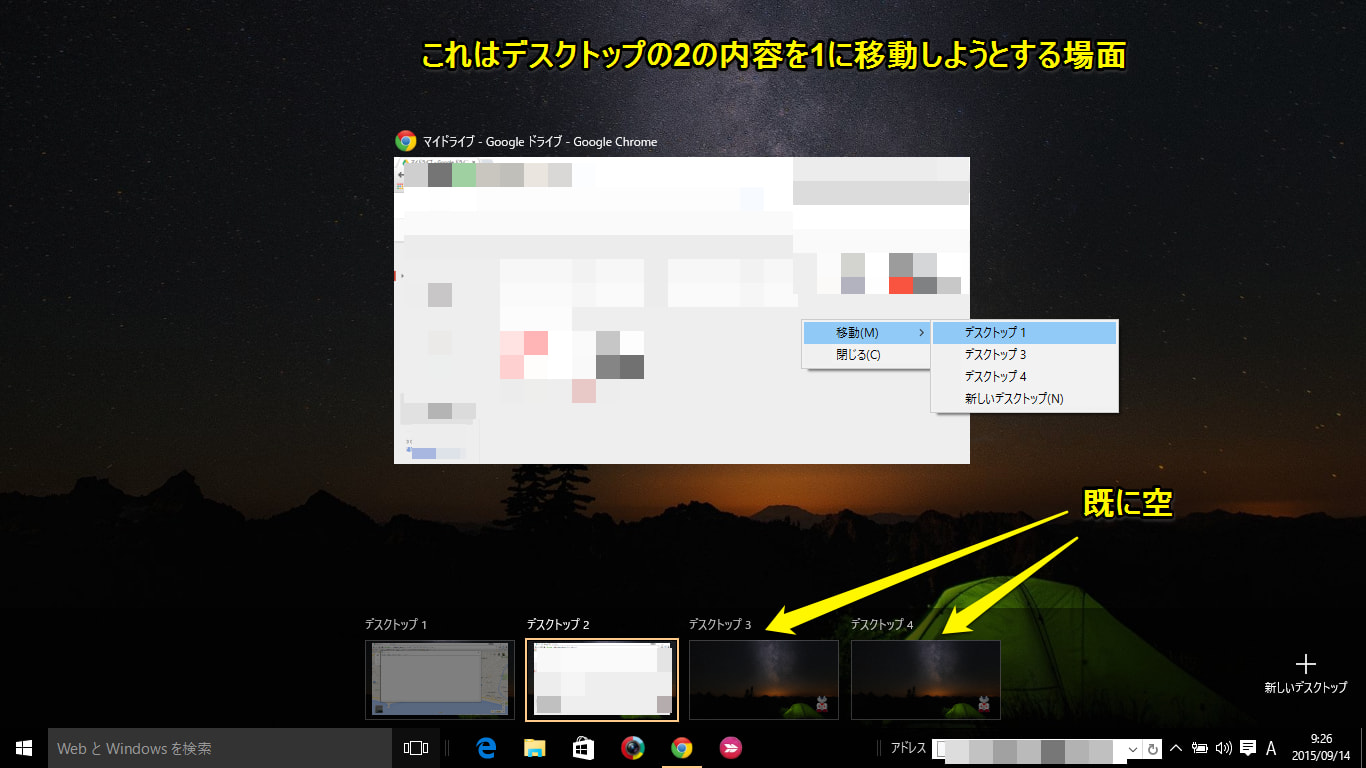
Task: Click the pink round icon in taskbar
Action: (x=730, y=748)
